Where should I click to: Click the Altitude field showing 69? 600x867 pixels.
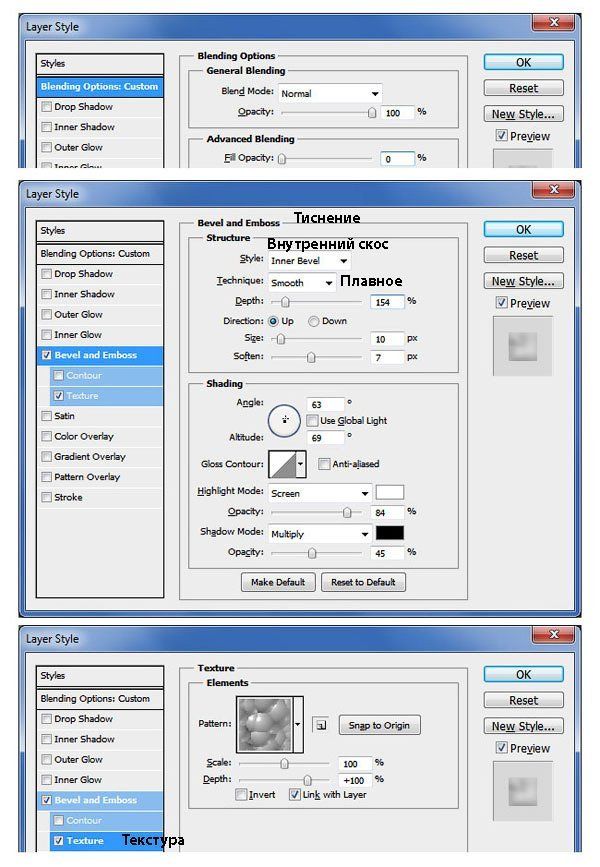(x=325, y=438)
